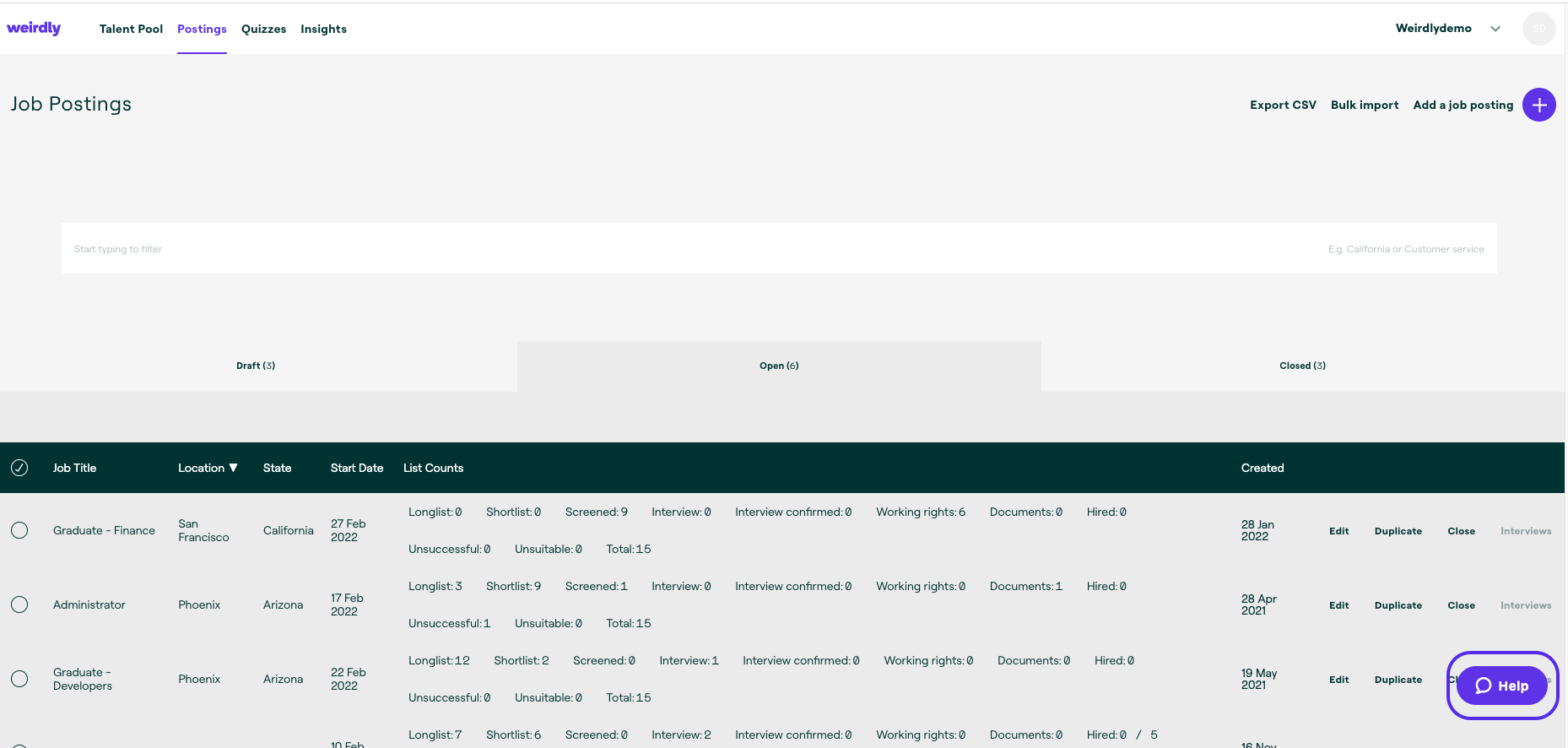Image resolution: width=1568 pixels, height=748 pixels.
Task: Switch to the Closed (3) tab
Action: coord(1302,366)
